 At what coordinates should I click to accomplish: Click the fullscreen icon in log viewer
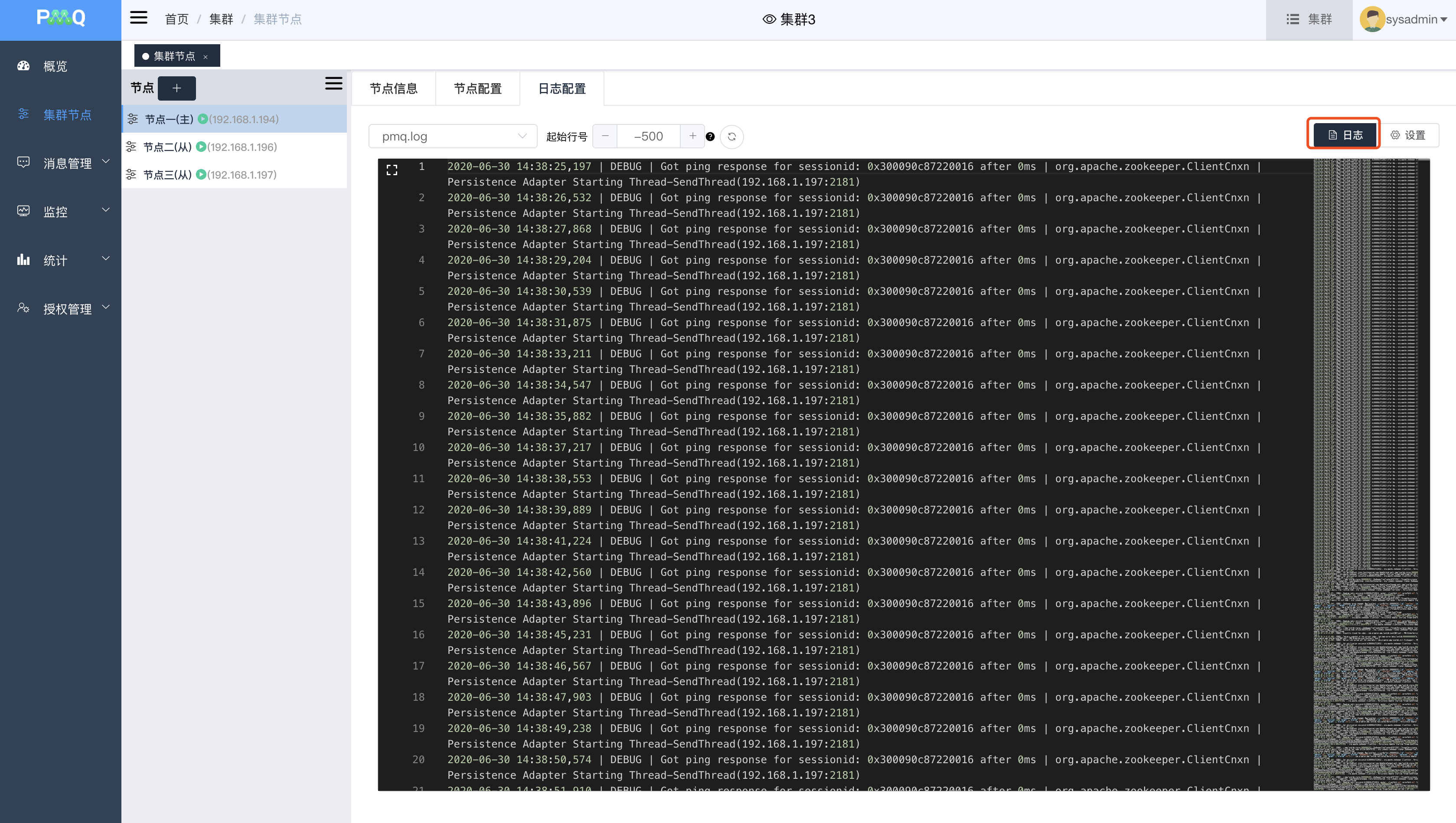392,170
